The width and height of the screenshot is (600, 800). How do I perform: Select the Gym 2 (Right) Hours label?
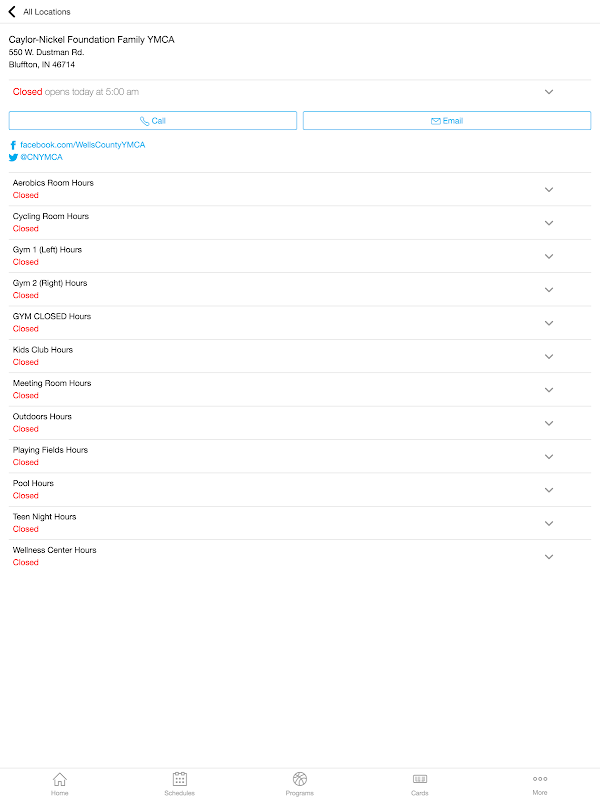click(50, 283)
